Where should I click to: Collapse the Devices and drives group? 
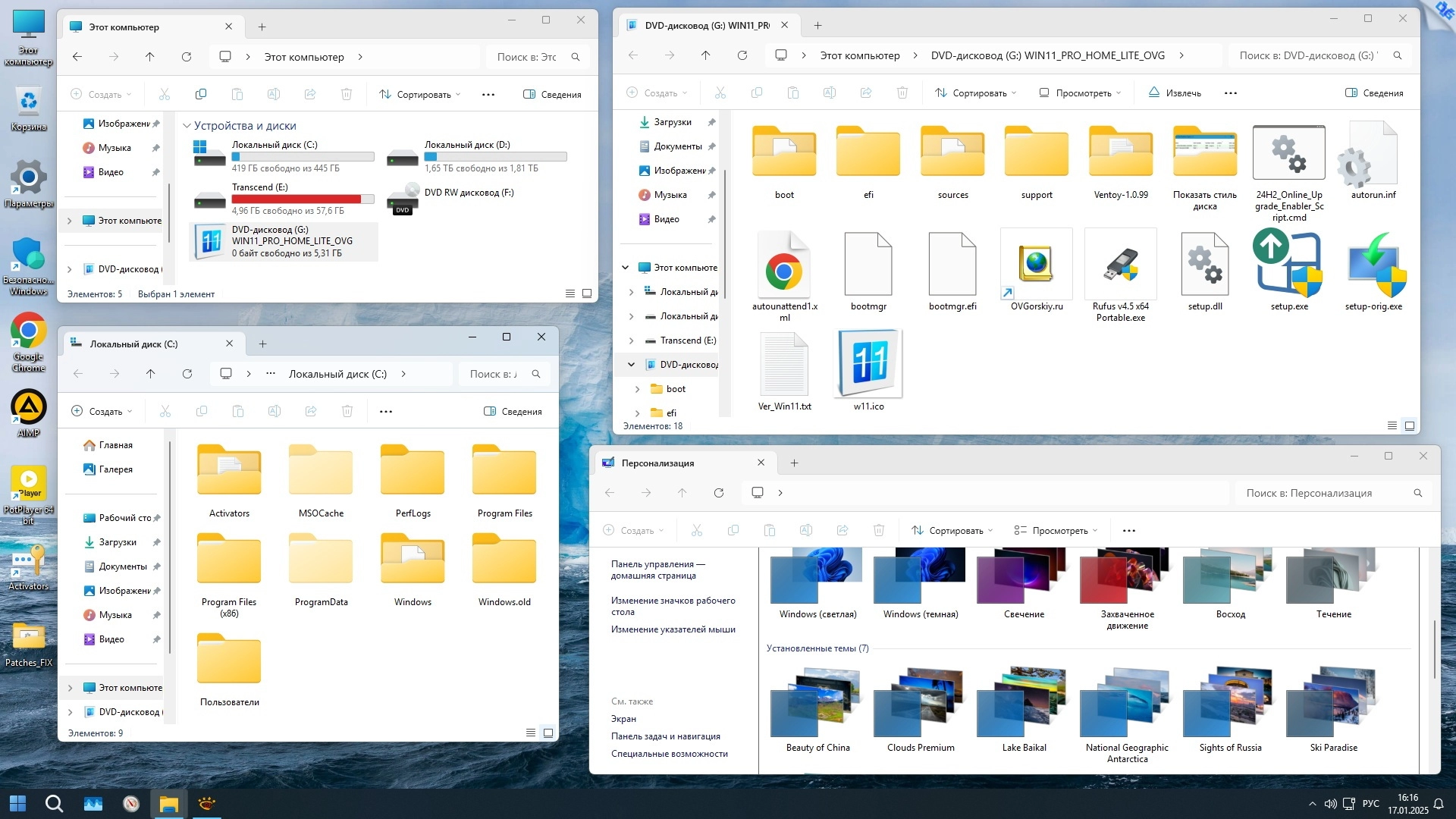pos(187,126)
